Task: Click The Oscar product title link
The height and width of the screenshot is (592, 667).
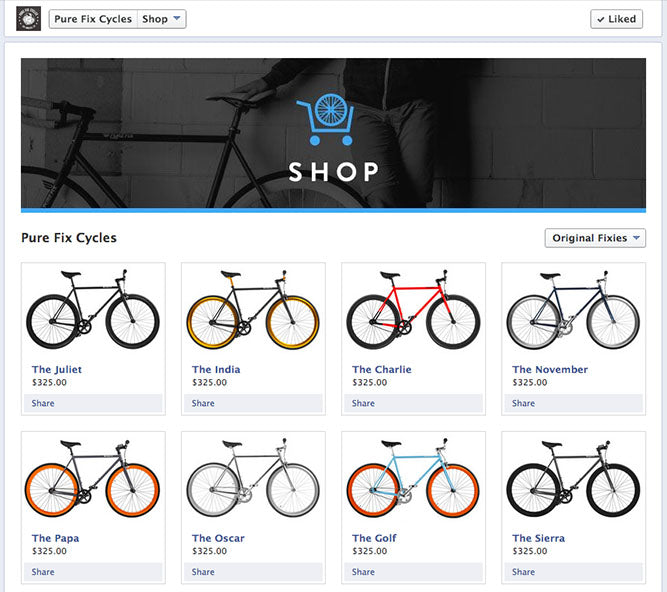Action: 218,538
